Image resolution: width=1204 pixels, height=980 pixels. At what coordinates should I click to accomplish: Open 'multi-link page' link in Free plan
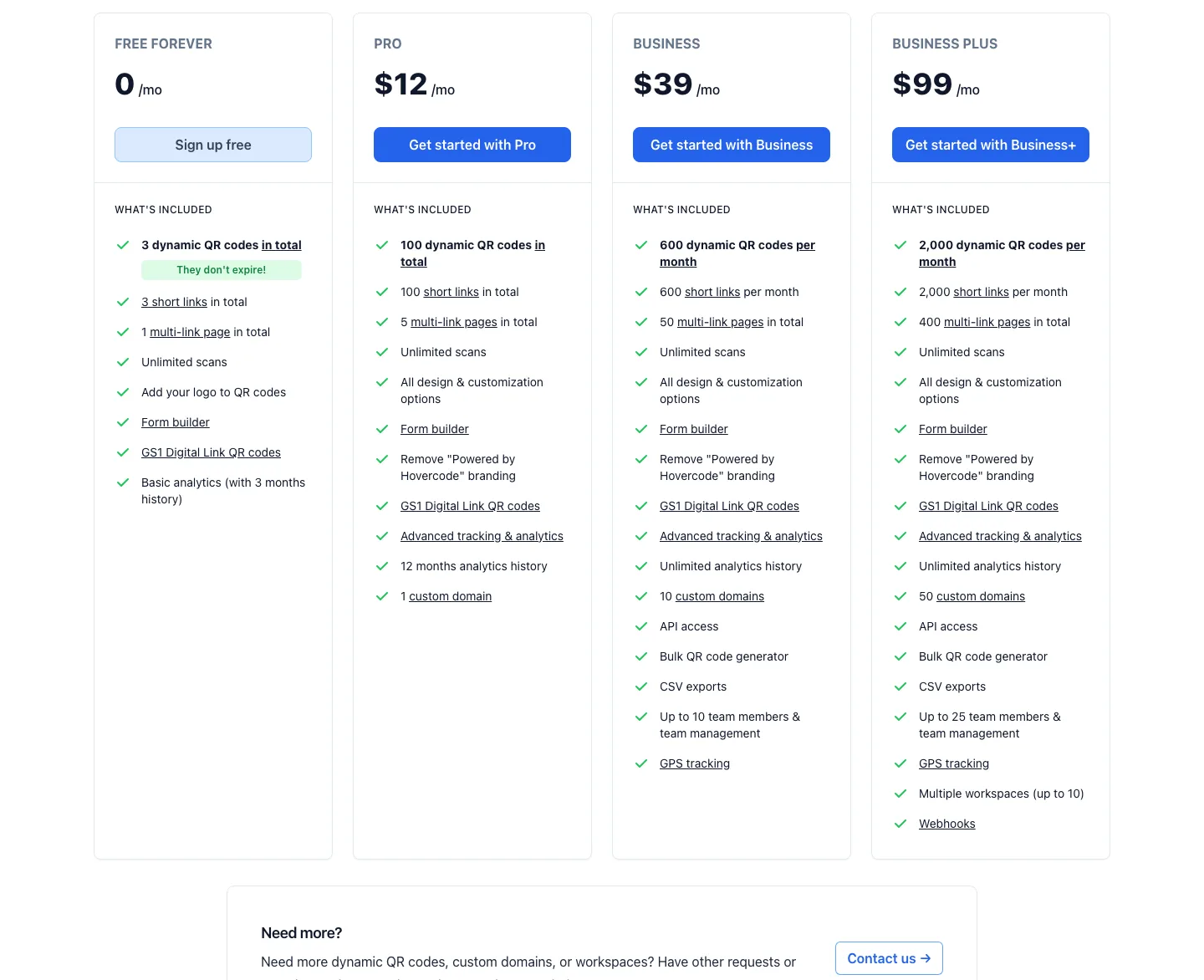(190, 332)
